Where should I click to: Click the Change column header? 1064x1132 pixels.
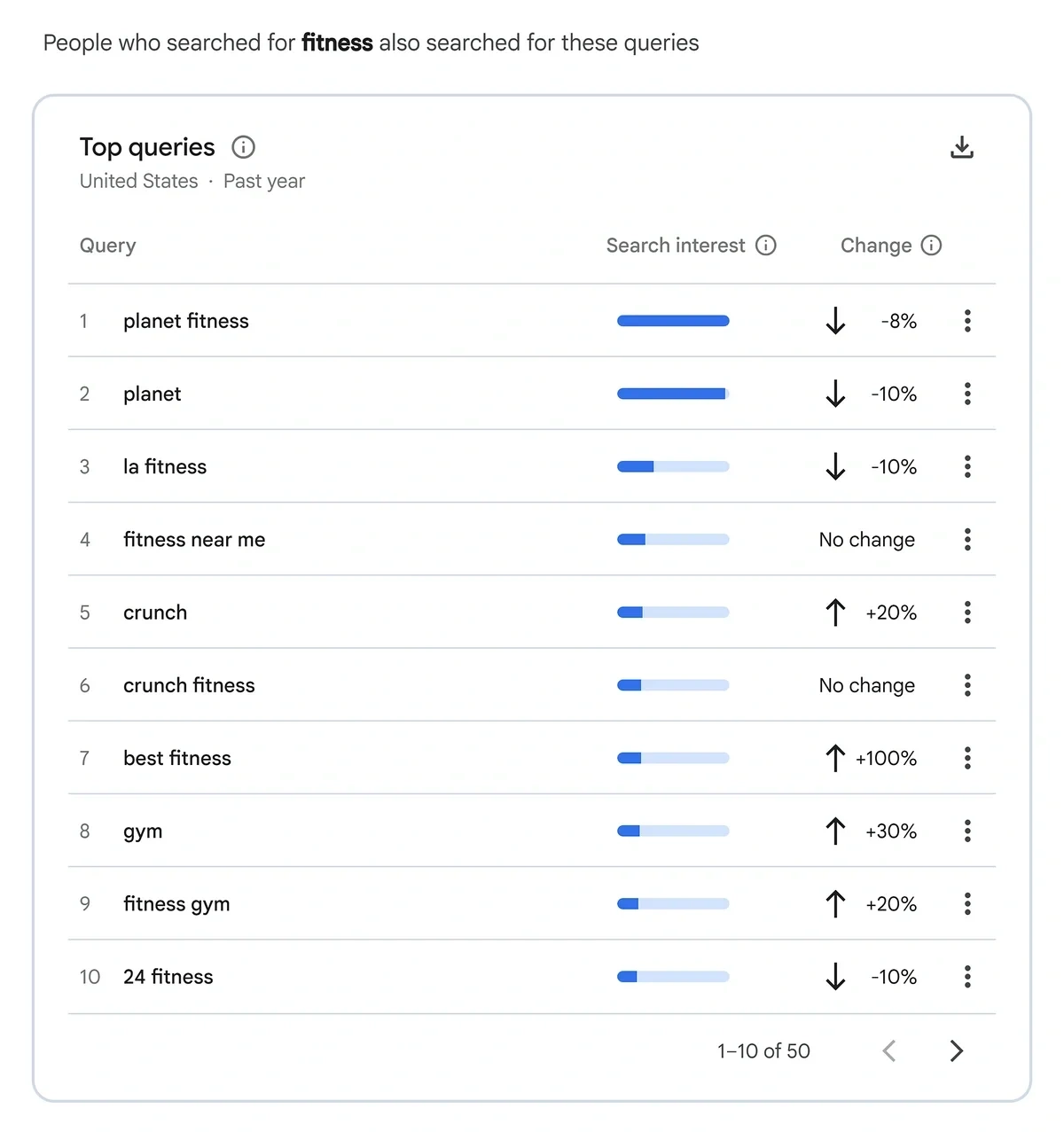(876, 246)
